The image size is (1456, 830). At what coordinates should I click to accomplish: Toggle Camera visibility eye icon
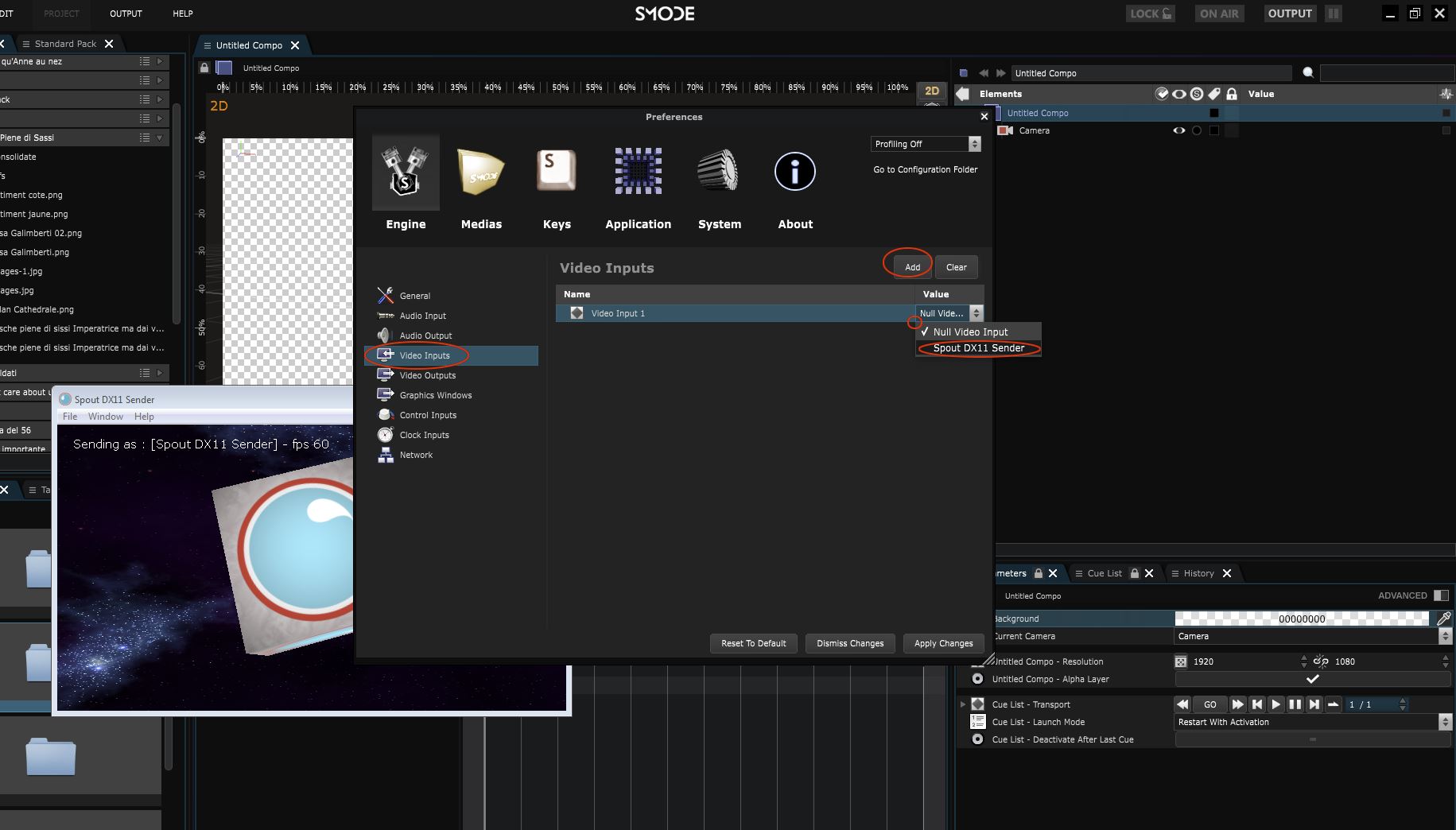click(1179, 130)
